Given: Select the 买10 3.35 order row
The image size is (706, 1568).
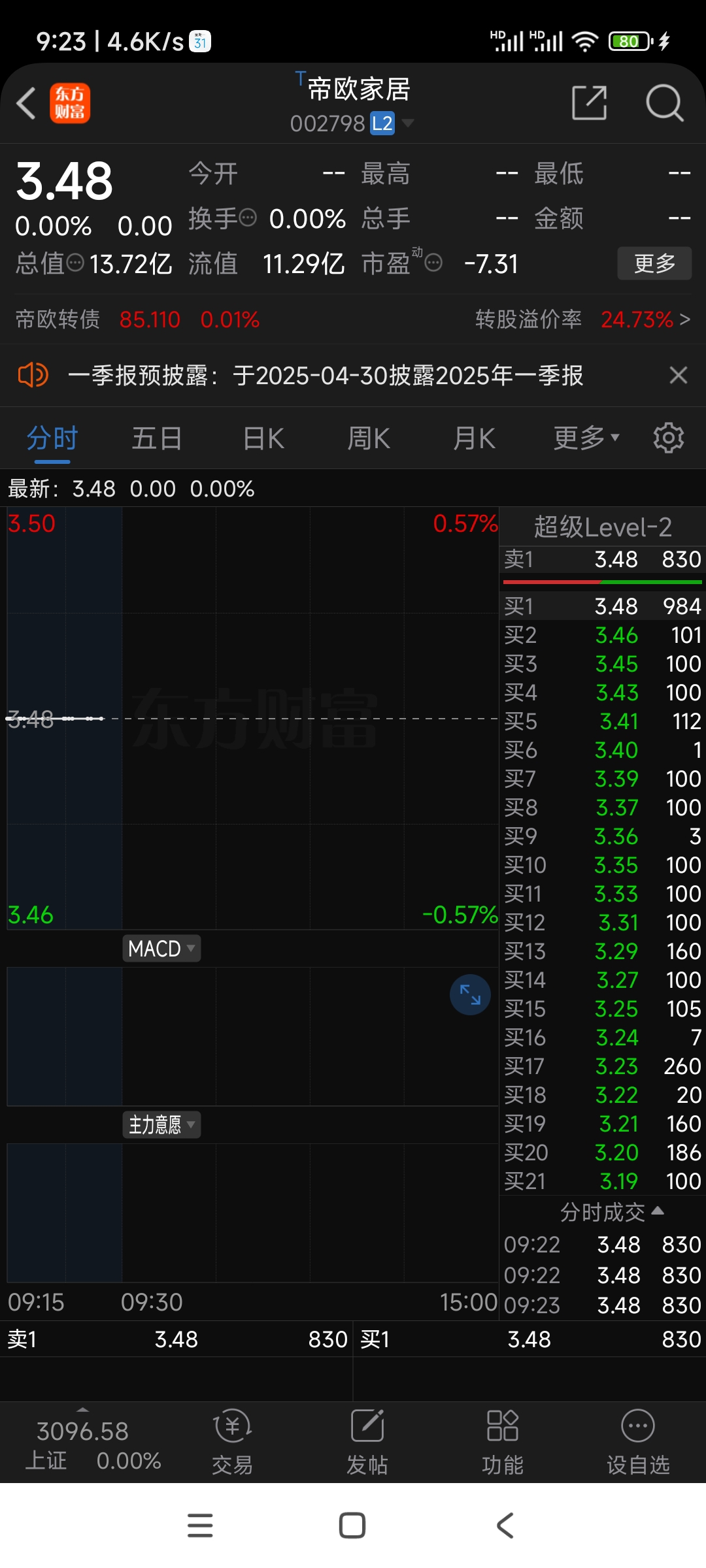Looking at the screenshot, I should (603, 865).
